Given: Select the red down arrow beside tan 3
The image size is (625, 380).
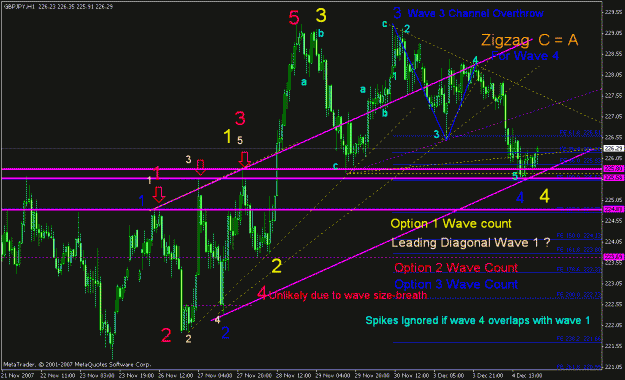Looking at the screenshot, I should click(200, 167).
